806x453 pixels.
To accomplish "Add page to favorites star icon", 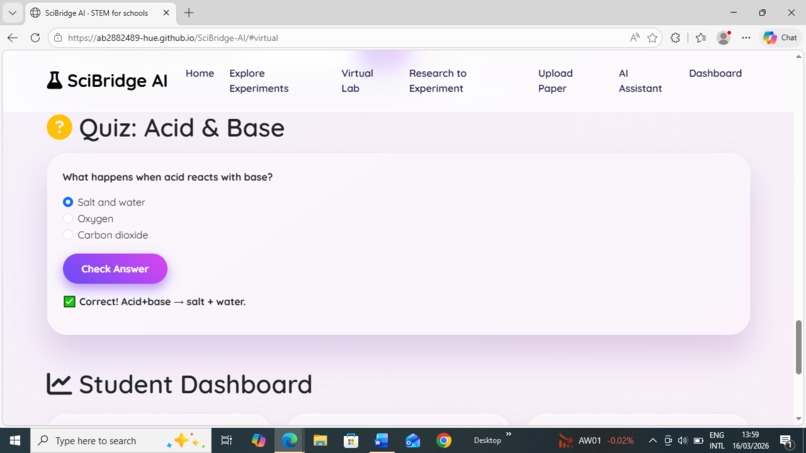I will (x=652, y=38).
